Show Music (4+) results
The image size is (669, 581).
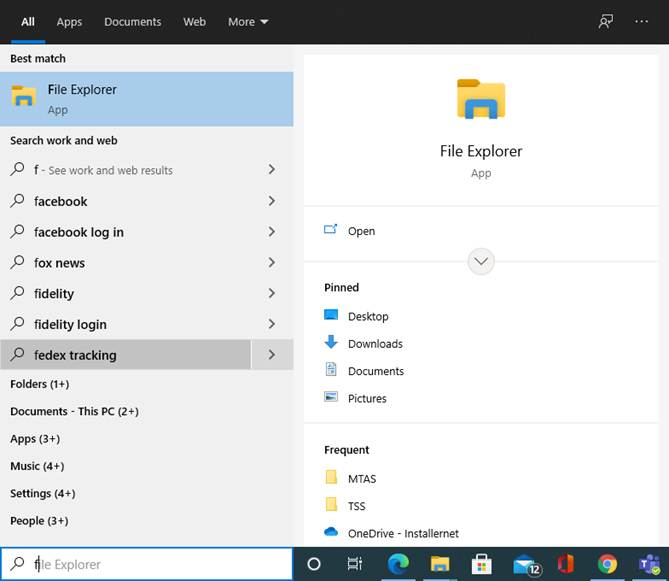pyautogui.click(x=37, y=466)
